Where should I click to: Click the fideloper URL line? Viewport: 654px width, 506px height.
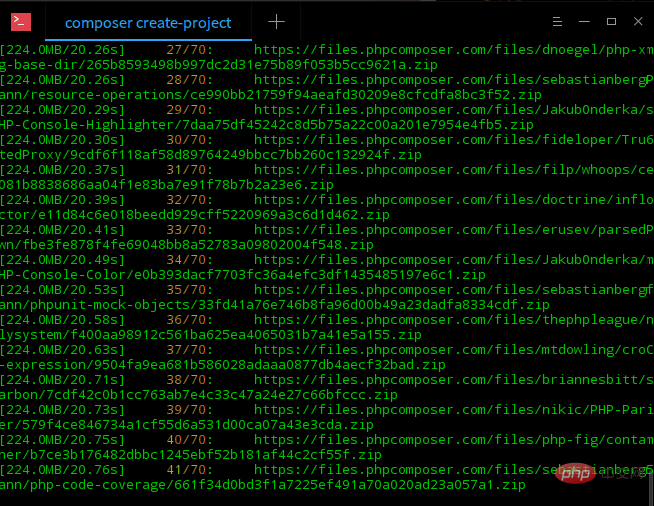point(454,140)
